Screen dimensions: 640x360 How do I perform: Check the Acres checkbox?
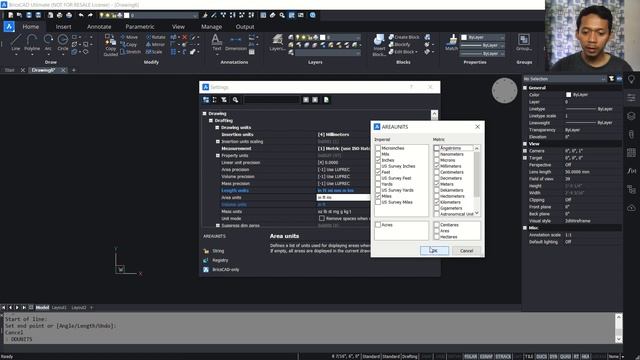click(378, 225)
